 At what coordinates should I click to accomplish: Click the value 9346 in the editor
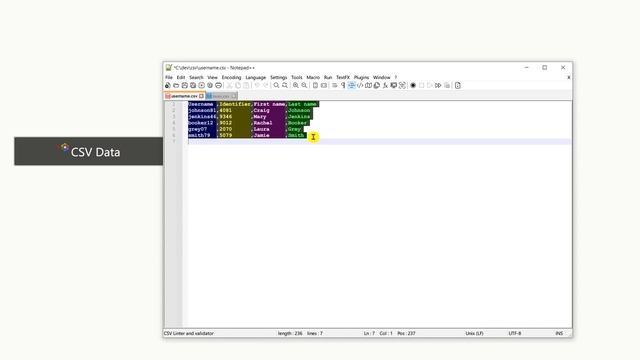pyautogui.click(x=226, y=116)
